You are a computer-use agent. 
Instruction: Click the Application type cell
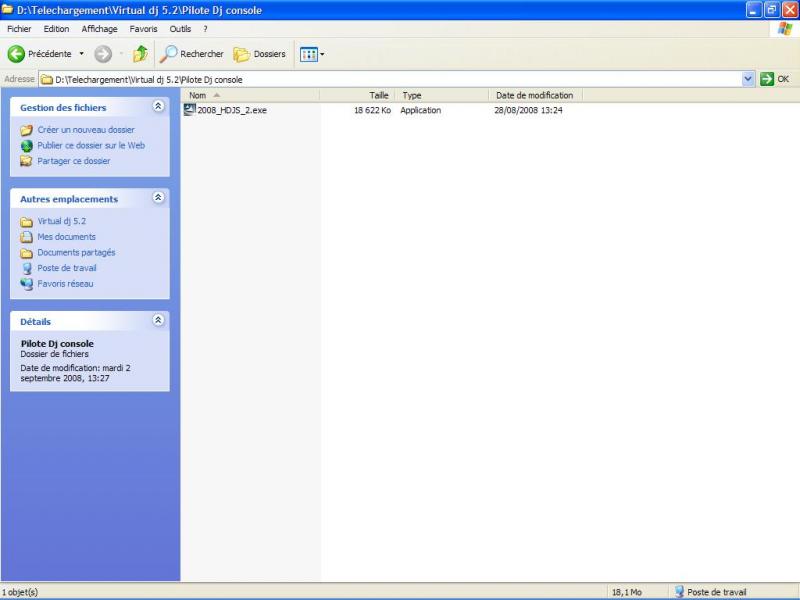[x=420, y=110]
